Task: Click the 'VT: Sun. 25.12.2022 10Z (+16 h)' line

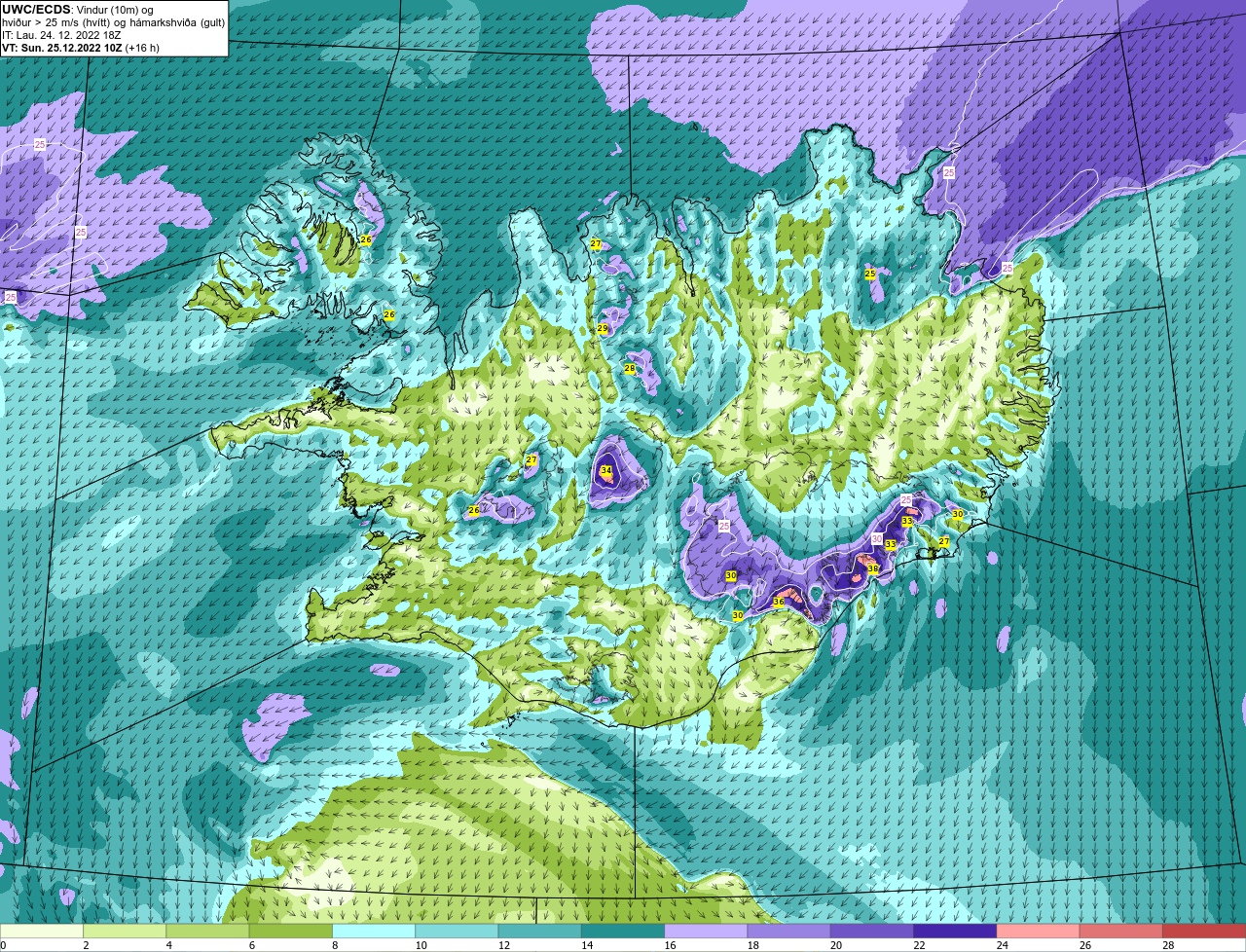Action: [x=81, y=48]
